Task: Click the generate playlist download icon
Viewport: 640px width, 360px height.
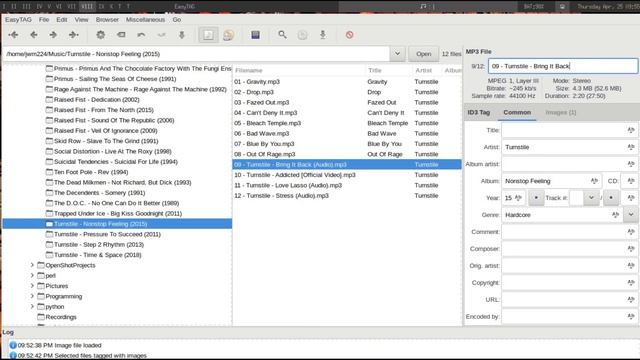Action: 323,35
